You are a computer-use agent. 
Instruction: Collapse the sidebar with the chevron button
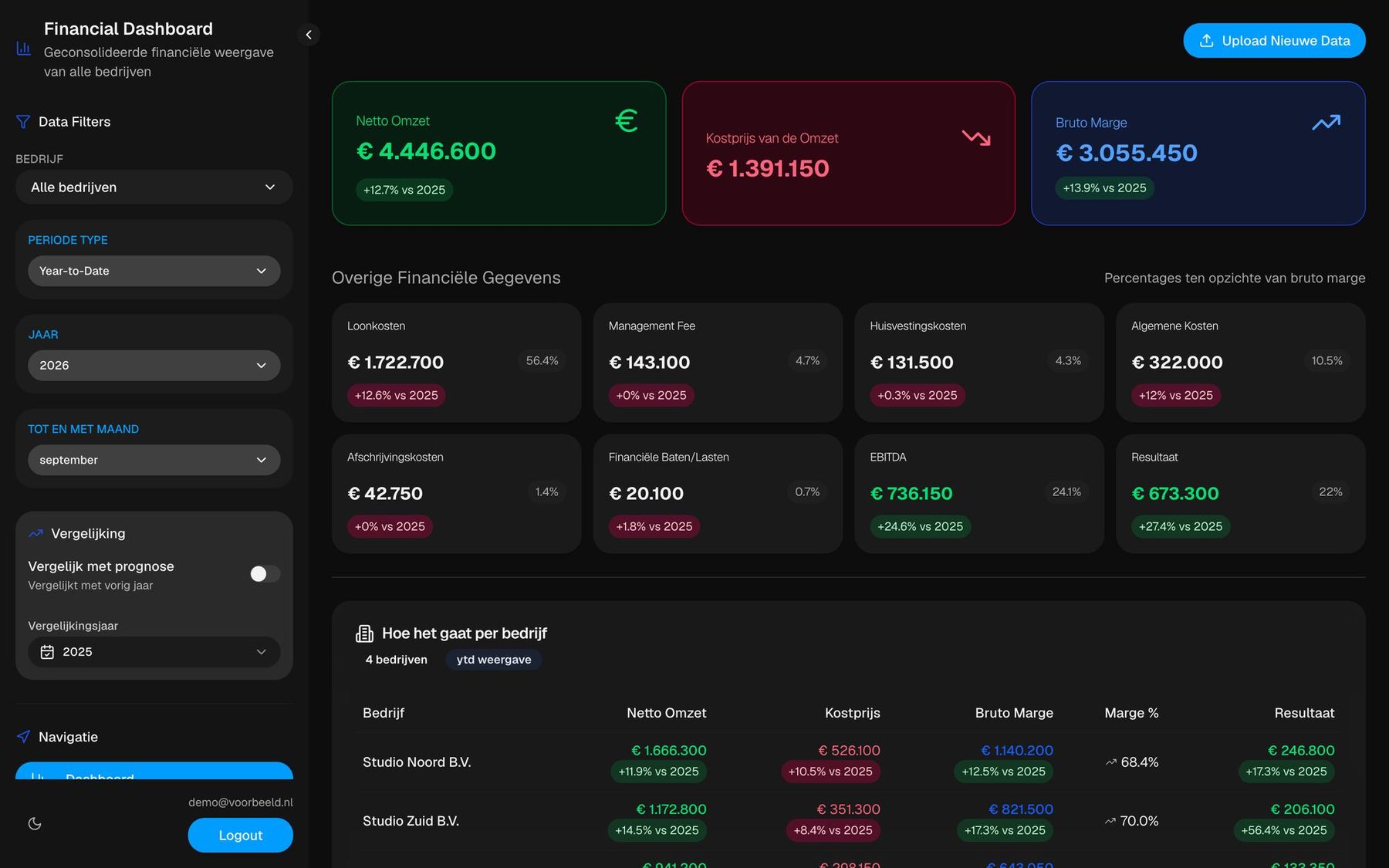pyautogui.click(x=309, y=35)
